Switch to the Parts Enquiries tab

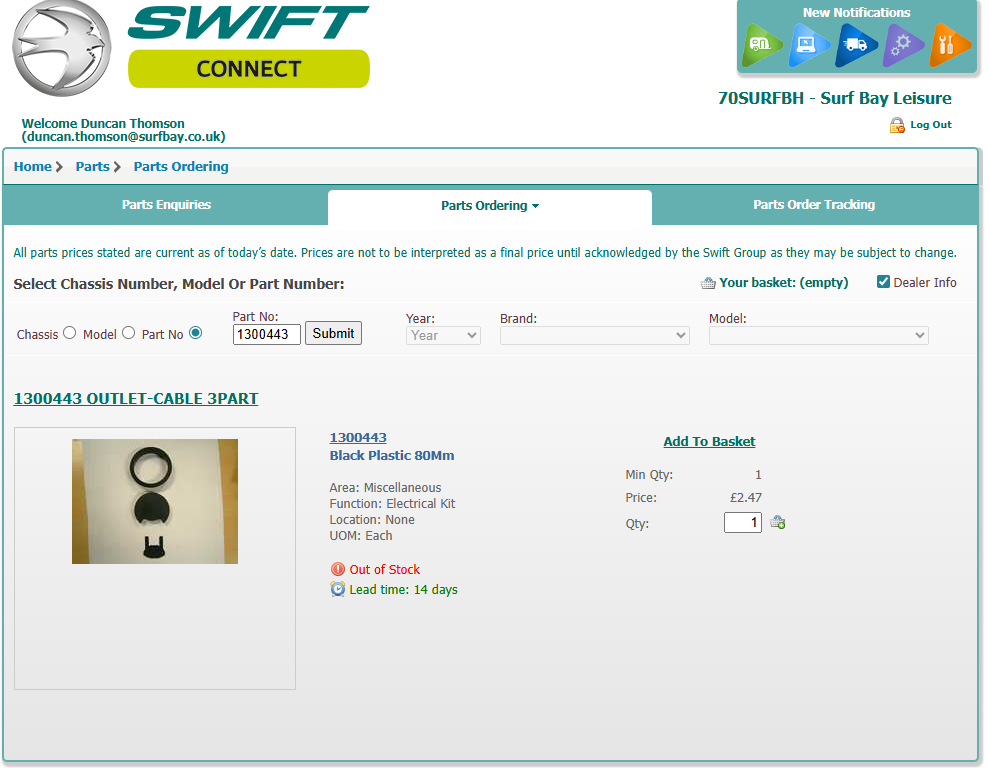(x=166, y=205)
